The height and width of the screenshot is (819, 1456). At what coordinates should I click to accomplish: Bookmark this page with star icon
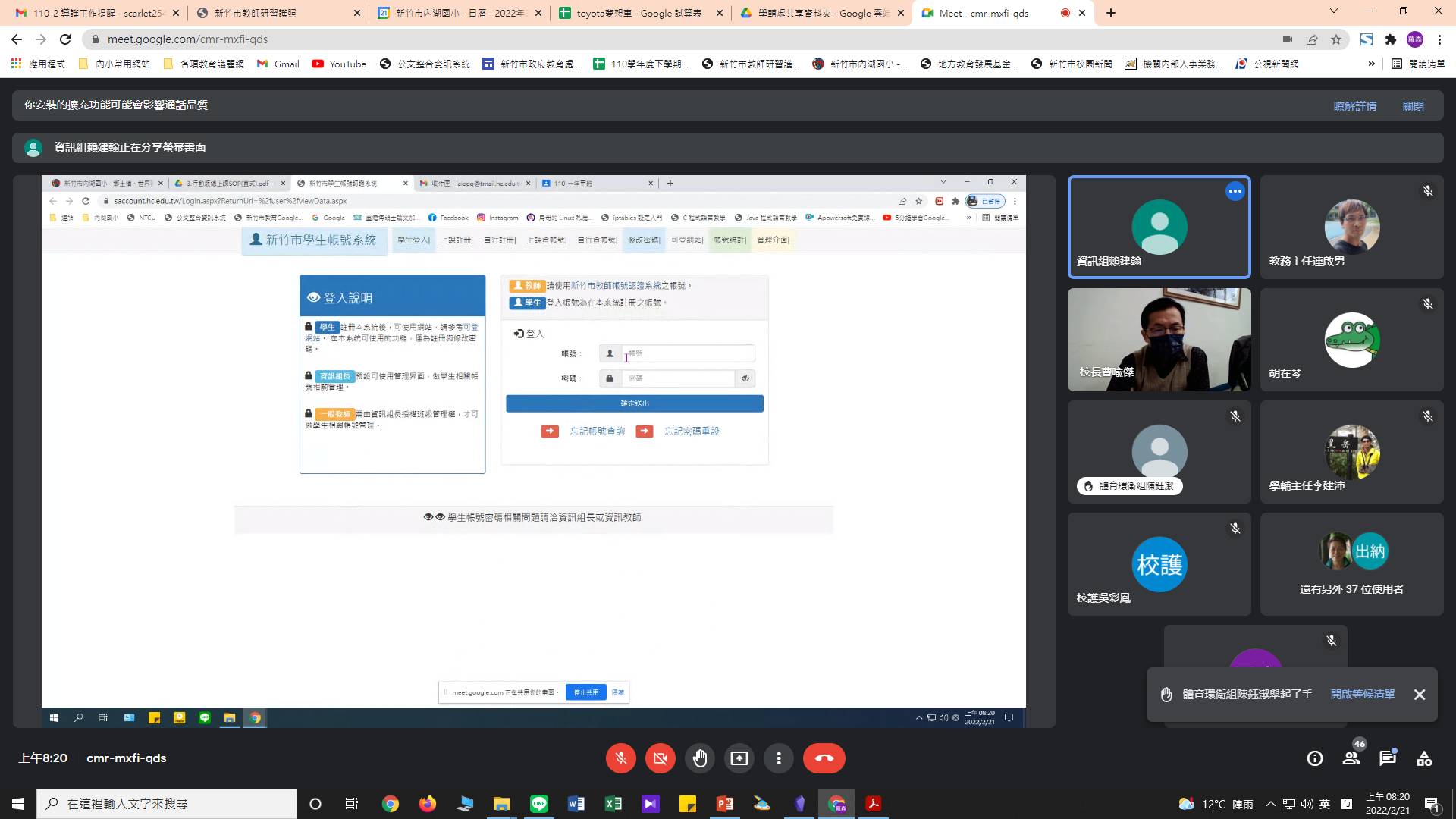(x=1336, y=39)
